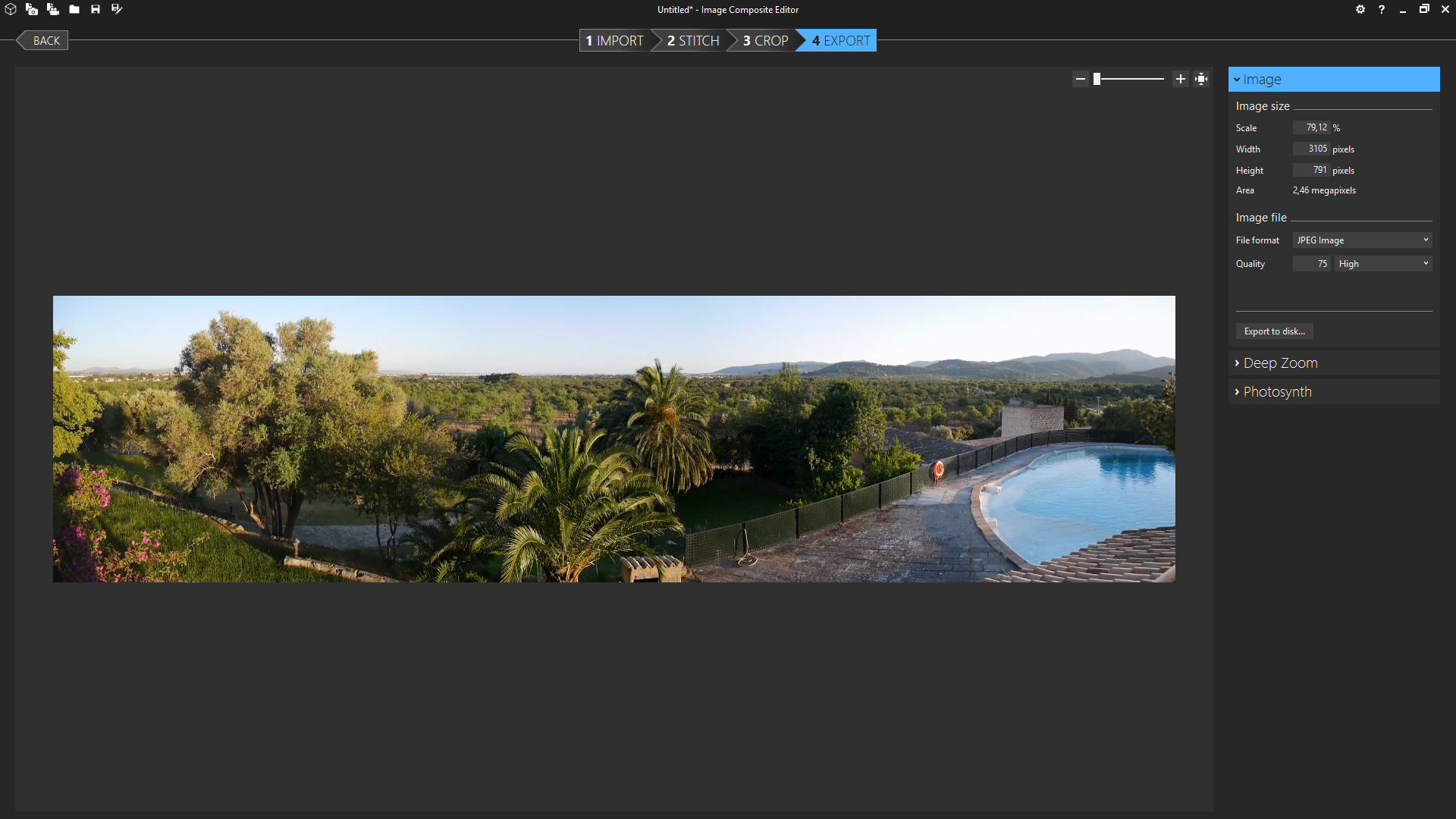The width and height of the screenshot is (1456, 819).
Task: Click Export to disk
Action: click(1274, 331)
